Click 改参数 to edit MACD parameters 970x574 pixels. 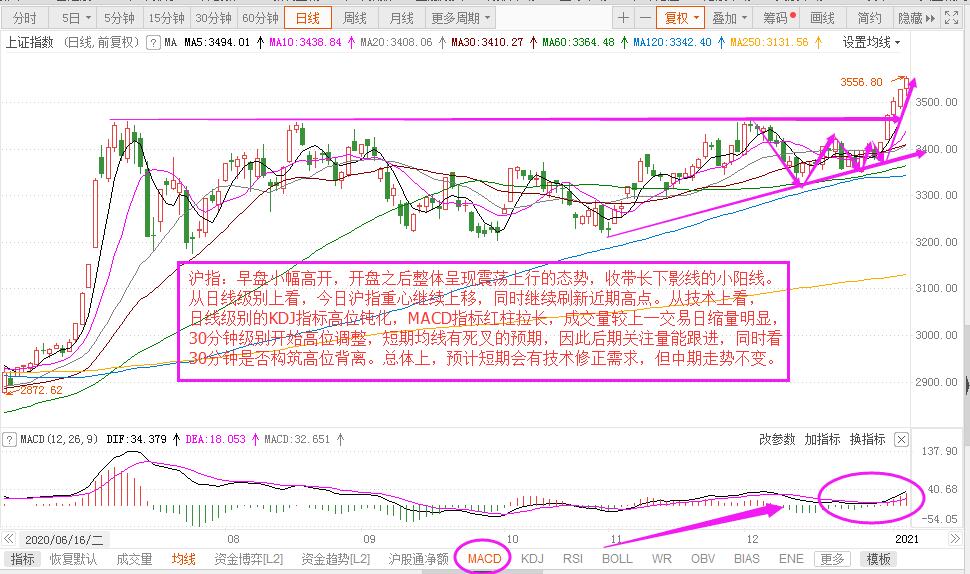(x=777, y=439)
